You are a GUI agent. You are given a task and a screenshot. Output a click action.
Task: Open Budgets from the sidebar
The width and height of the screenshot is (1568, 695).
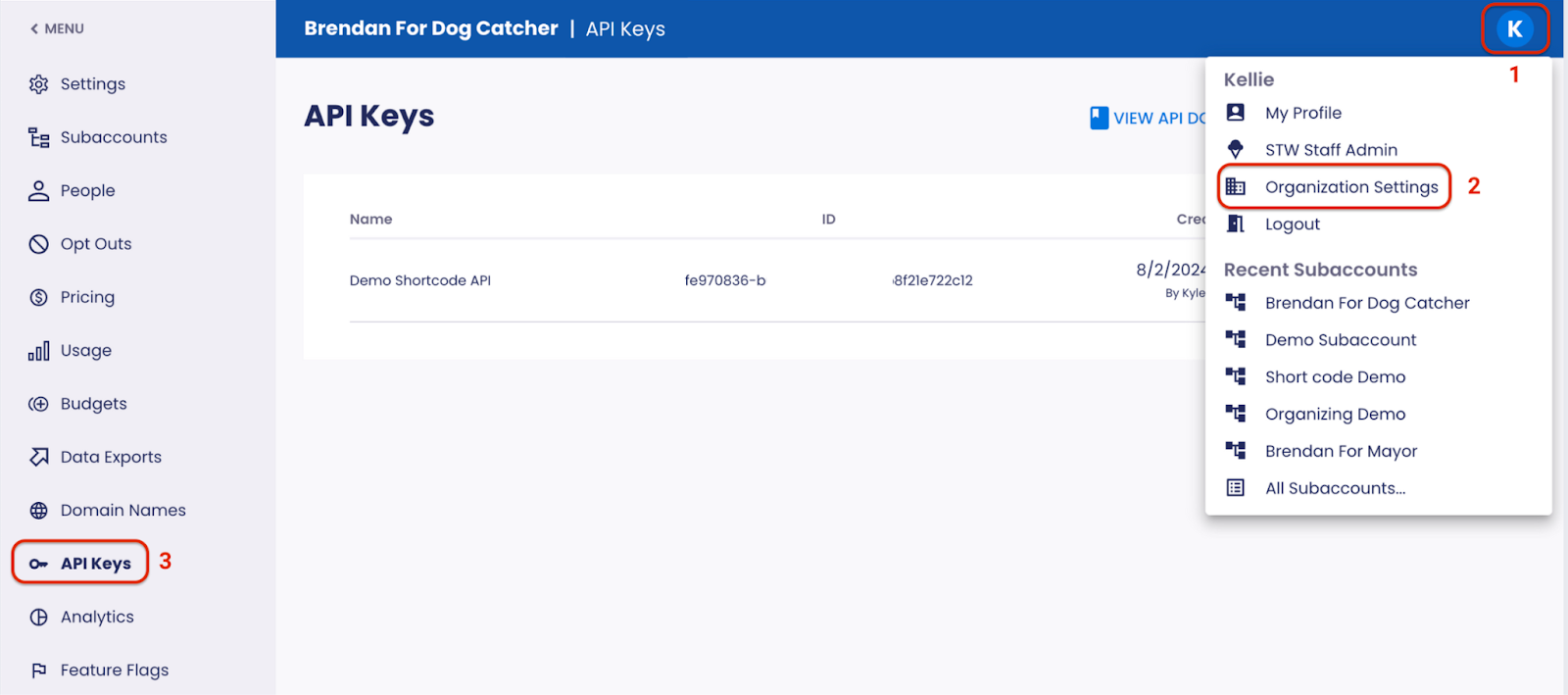click(94, 404)
